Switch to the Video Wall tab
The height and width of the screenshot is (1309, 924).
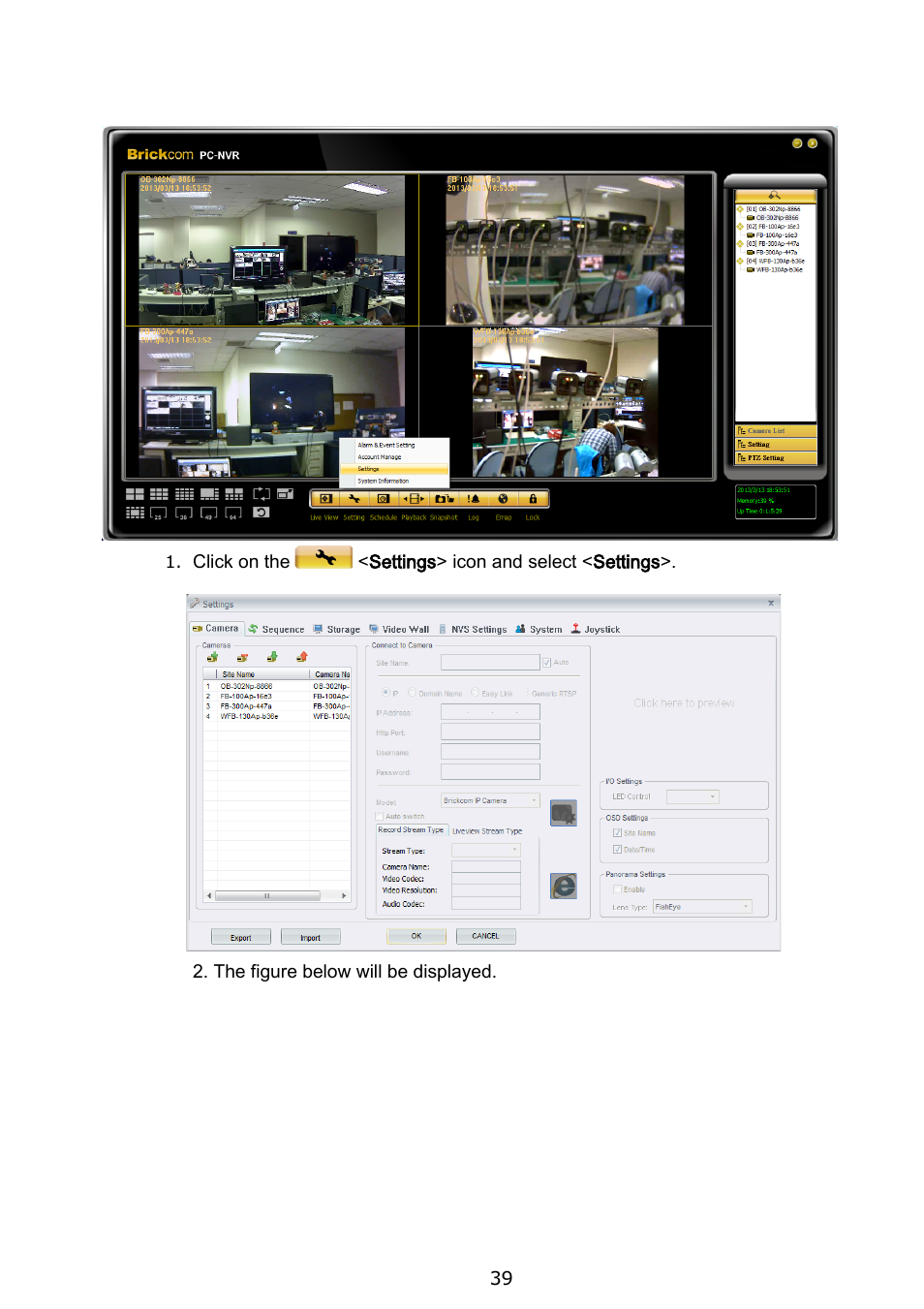(399, 630)
